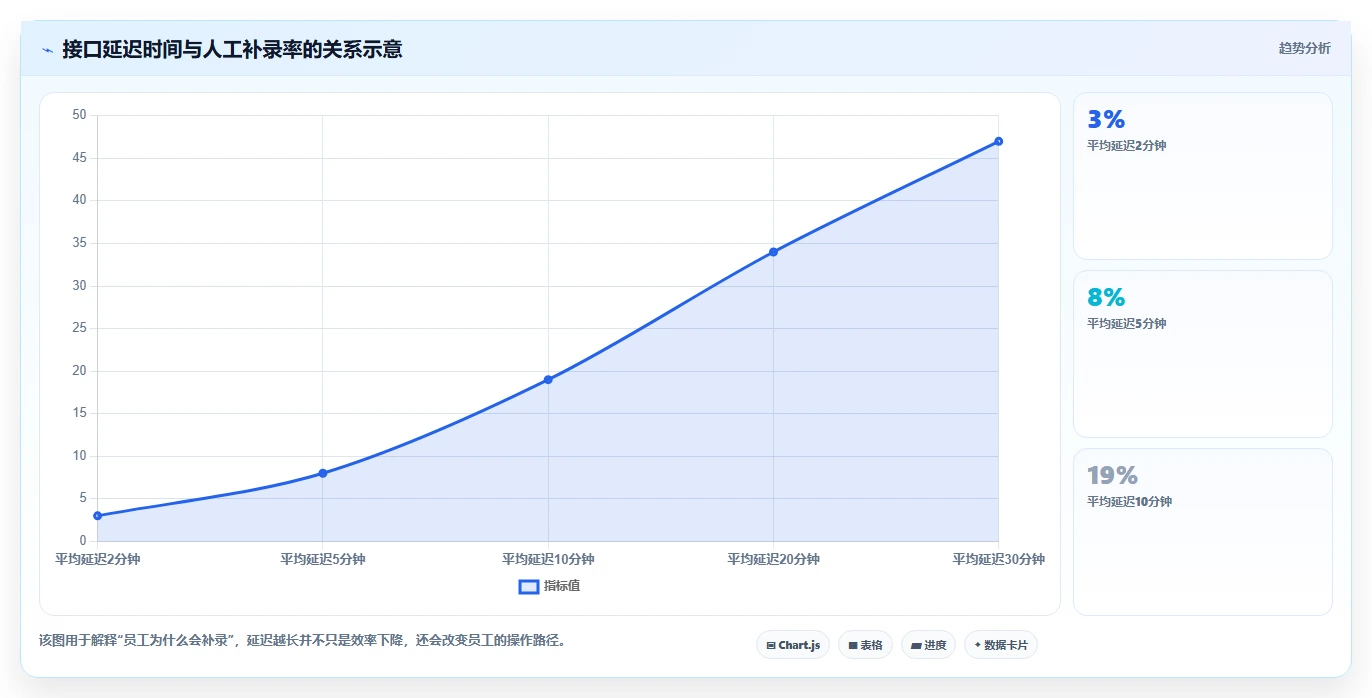Click the data point at 平均延迟10分钟
The image size is (1372, 698).
tap(548, 380)
